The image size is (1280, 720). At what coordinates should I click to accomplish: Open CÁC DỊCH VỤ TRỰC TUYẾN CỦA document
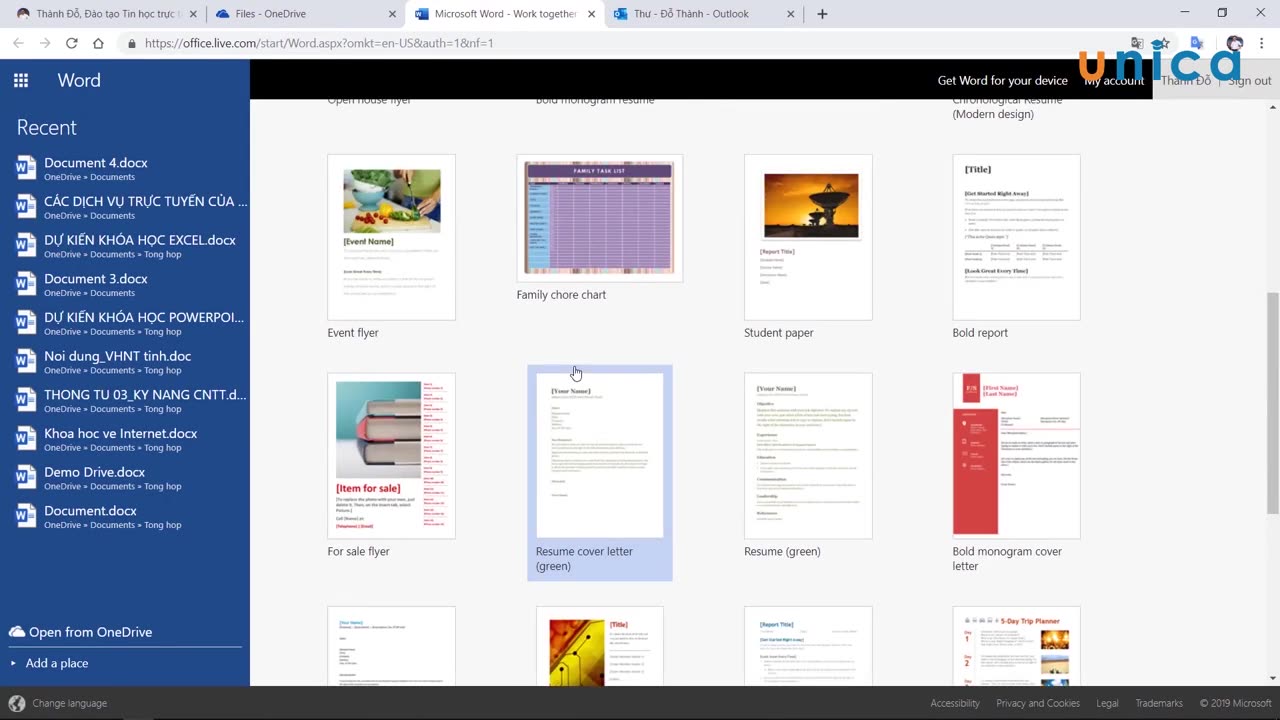(x=125, y=207)
